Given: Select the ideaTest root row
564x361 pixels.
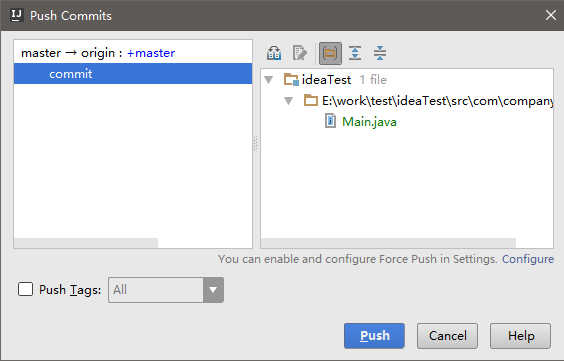Looking at the screenshot, I should [x=407, y=79].
